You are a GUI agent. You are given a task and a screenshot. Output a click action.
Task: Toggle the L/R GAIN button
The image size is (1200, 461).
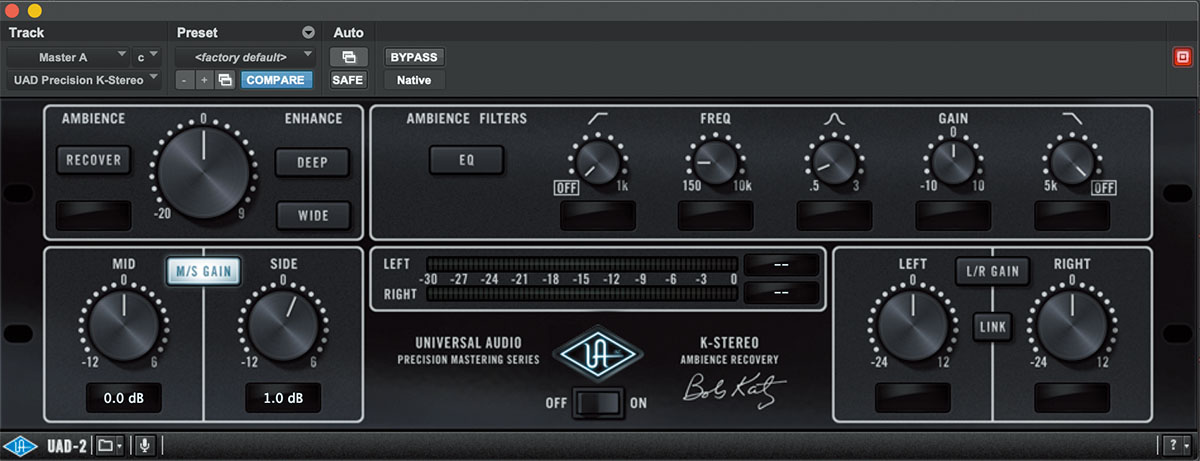coord(992,270)
